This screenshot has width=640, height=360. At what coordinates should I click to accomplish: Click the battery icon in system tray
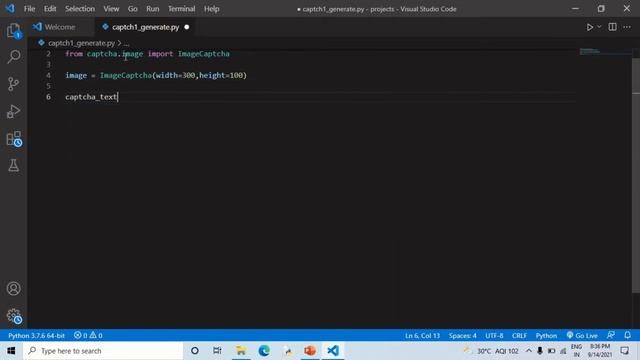click(x=551, y=351)
